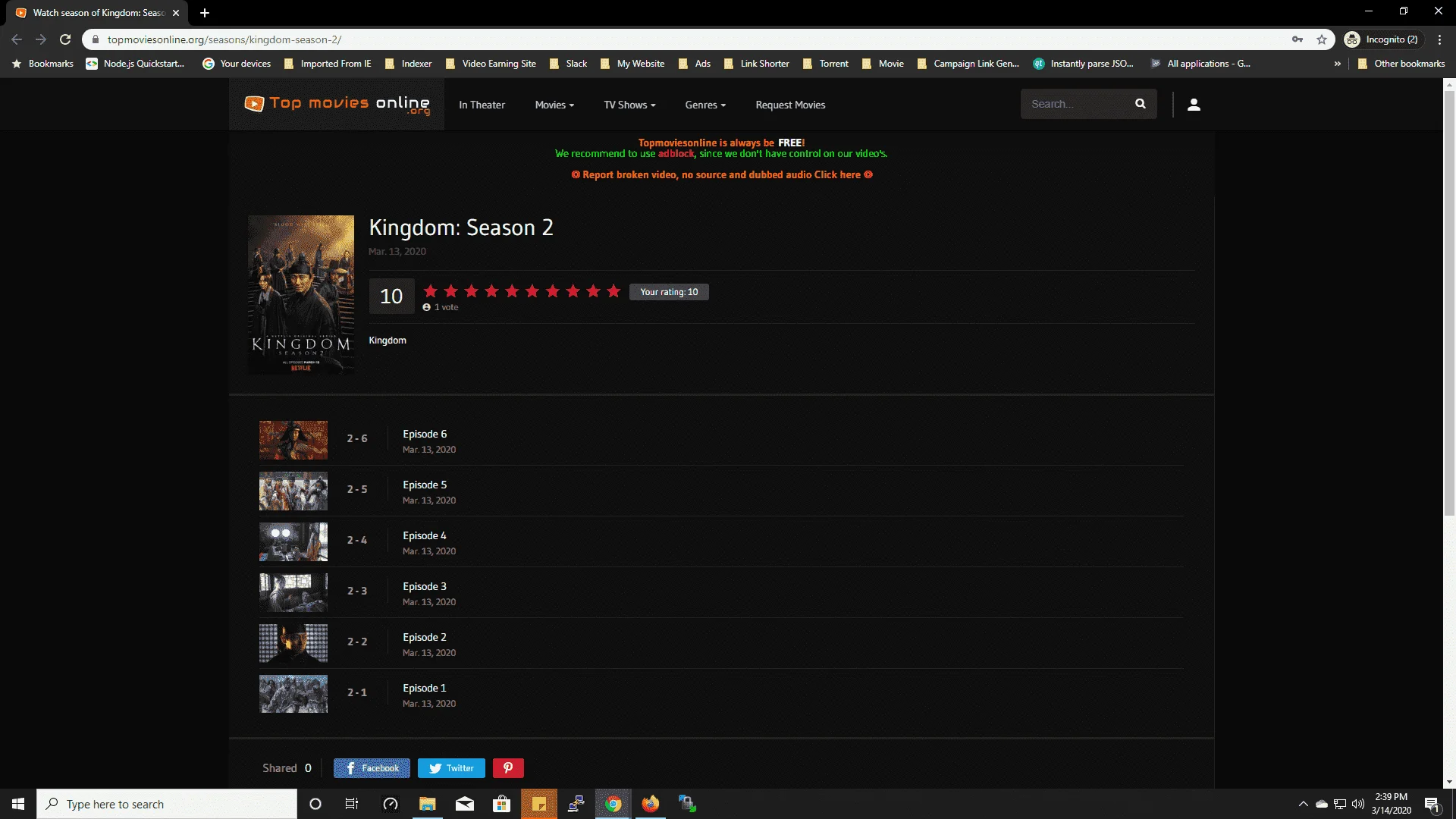Open Firefox from the taskbar

coord(651,804)
